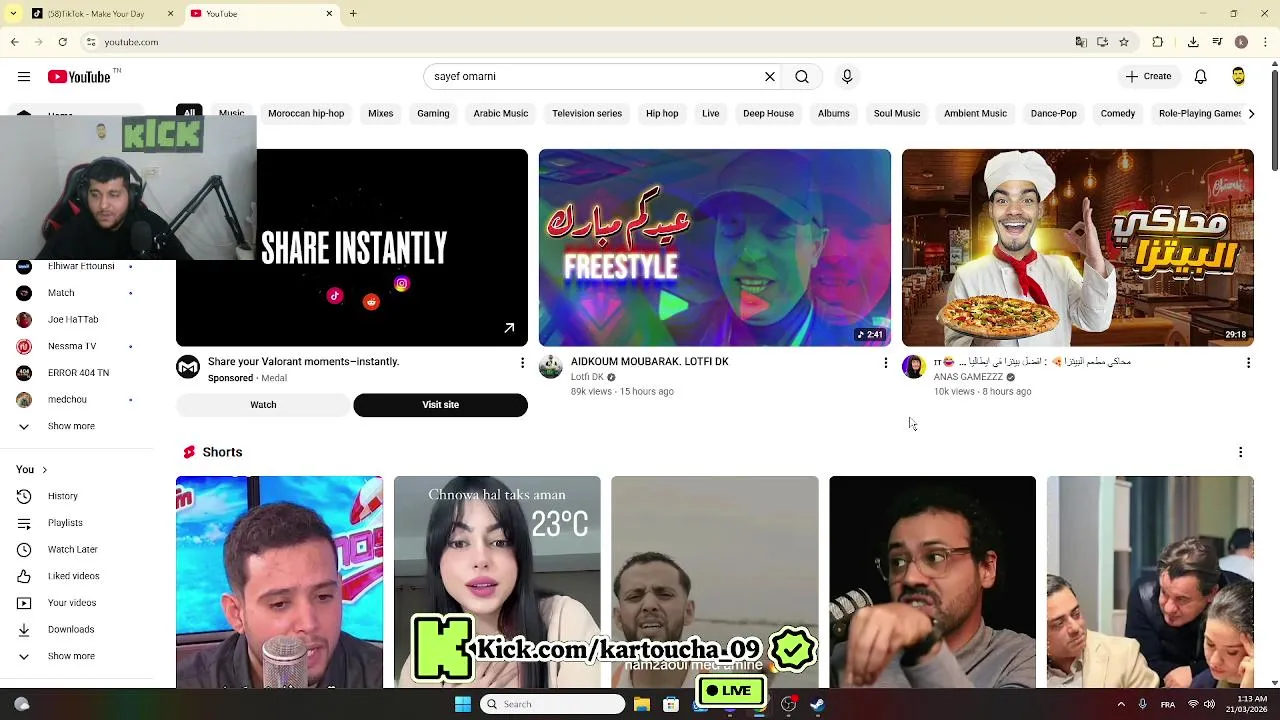
Task: Clear the search query with the X
Action: [x=770, y=76]
